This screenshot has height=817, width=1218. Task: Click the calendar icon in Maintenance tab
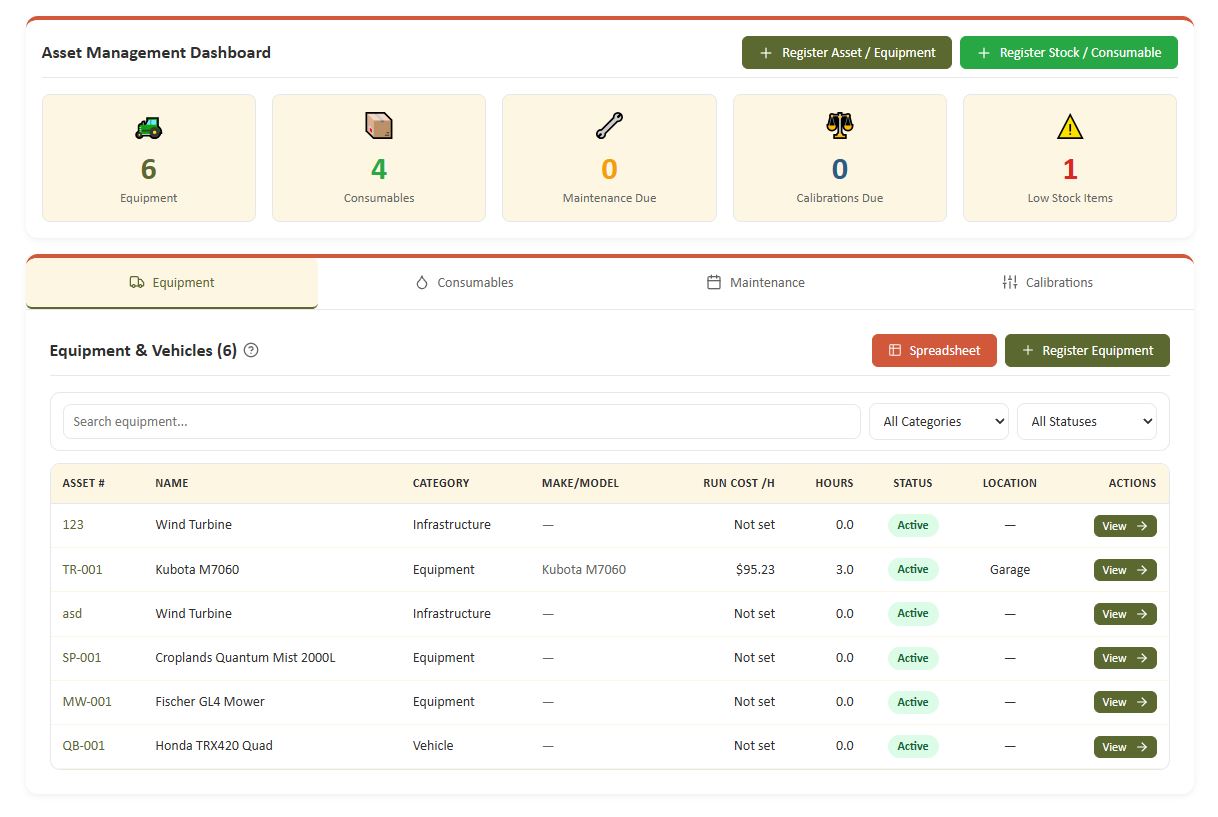pos(714,283)
